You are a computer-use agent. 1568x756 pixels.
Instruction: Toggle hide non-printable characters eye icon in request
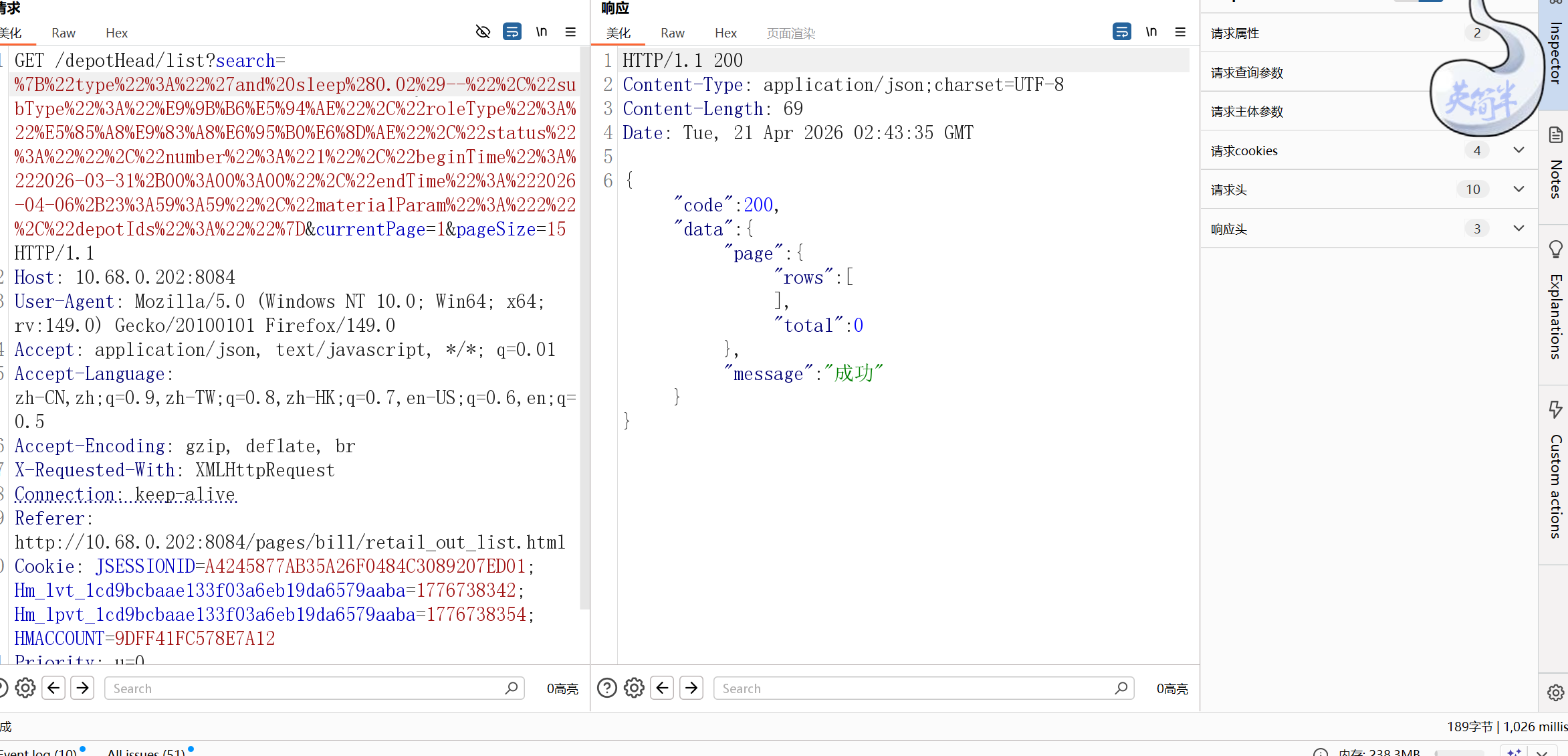pos(483,31)
